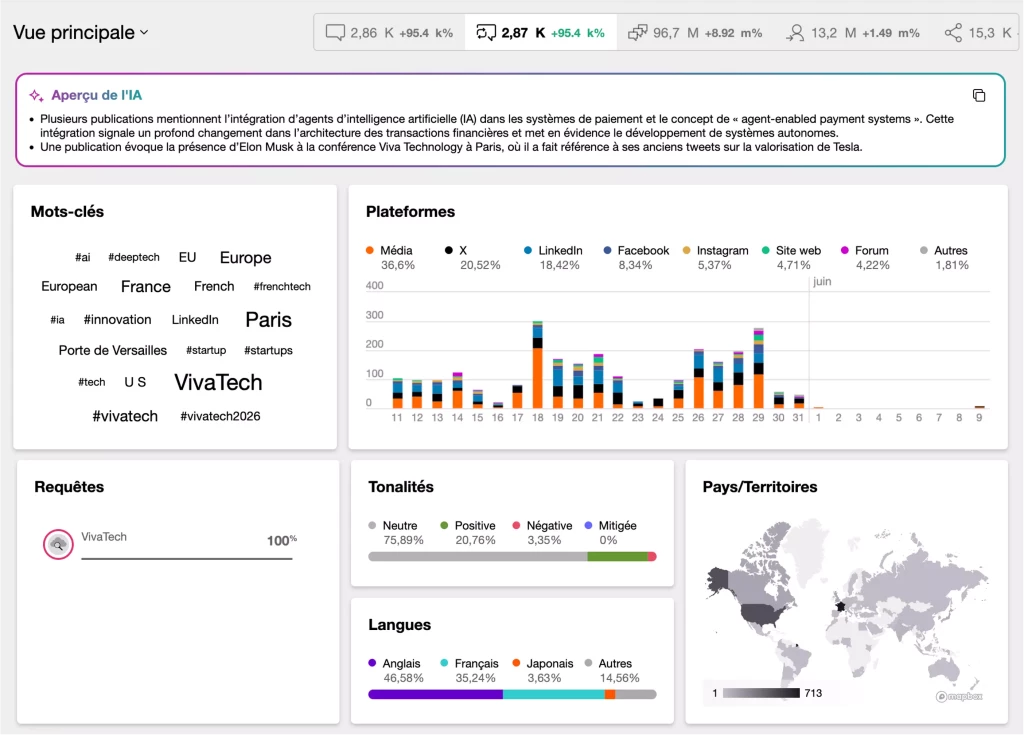
Task: Click the #vivatech2026 hashtag keyword
Action: (220, 416)
